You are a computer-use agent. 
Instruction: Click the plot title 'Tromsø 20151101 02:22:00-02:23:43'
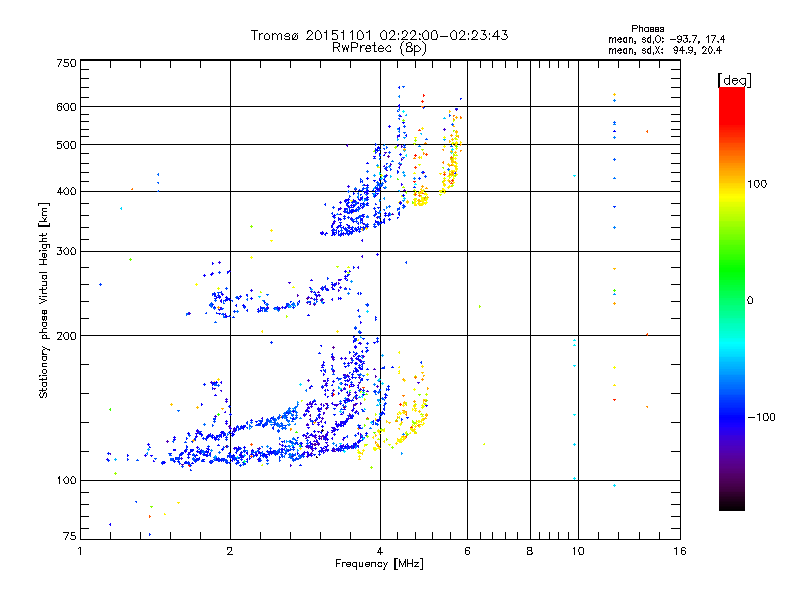click(379, 35)
